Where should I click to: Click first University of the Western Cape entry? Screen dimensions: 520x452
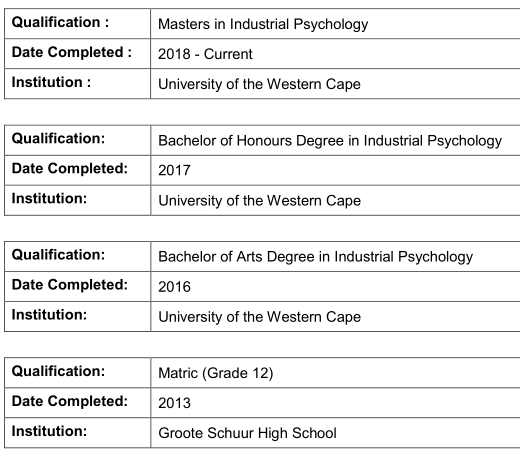pyautogui.click(x=335, y=84)
